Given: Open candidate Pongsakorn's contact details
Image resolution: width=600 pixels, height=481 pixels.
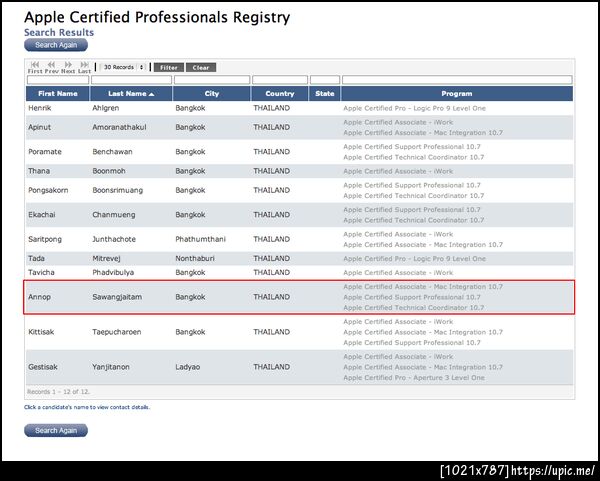Looking at the screenshot, I should click(48, 191).
